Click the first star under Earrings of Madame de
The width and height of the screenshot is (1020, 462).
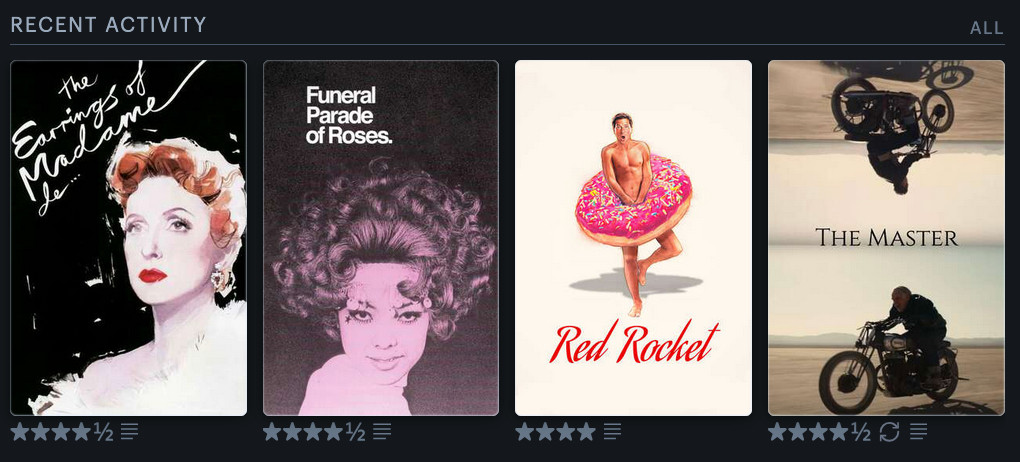20,431
